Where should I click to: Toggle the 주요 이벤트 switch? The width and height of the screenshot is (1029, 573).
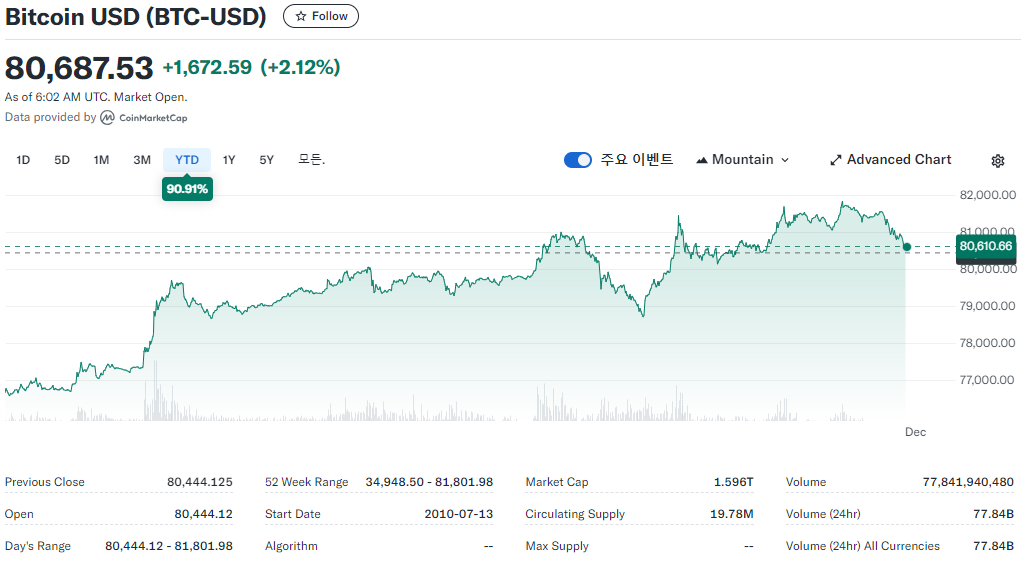click(578, 160)
